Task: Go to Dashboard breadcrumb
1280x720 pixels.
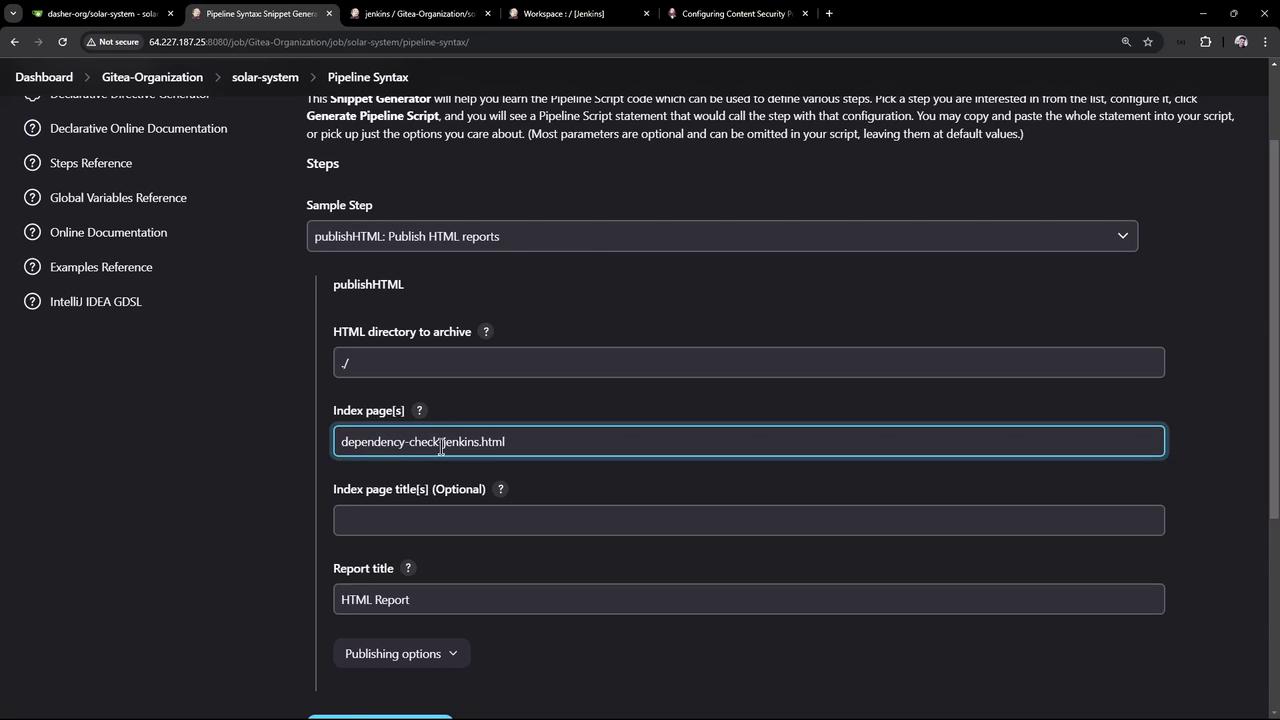Action: 44,77
